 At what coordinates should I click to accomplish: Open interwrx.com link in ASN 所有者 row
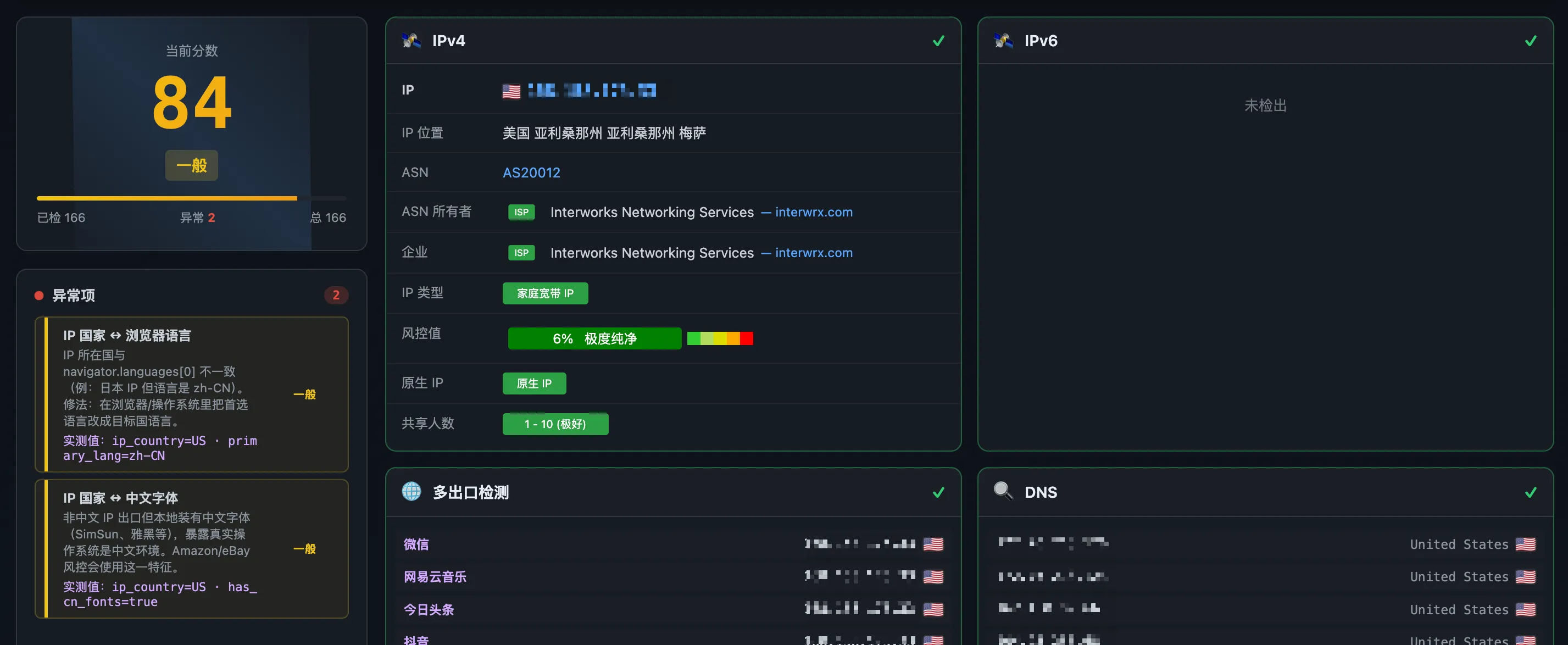coord(814,213)
